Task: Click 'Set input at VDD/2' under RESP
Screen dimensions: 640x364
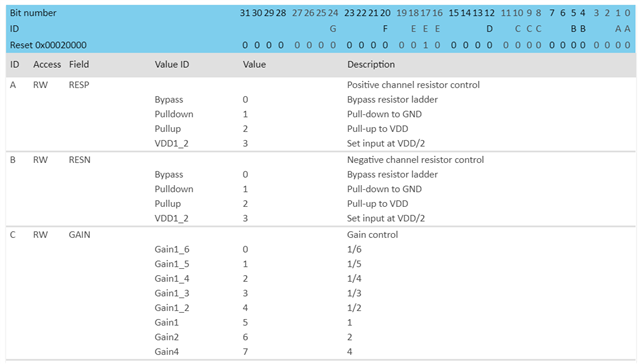Action: point(386,144)
